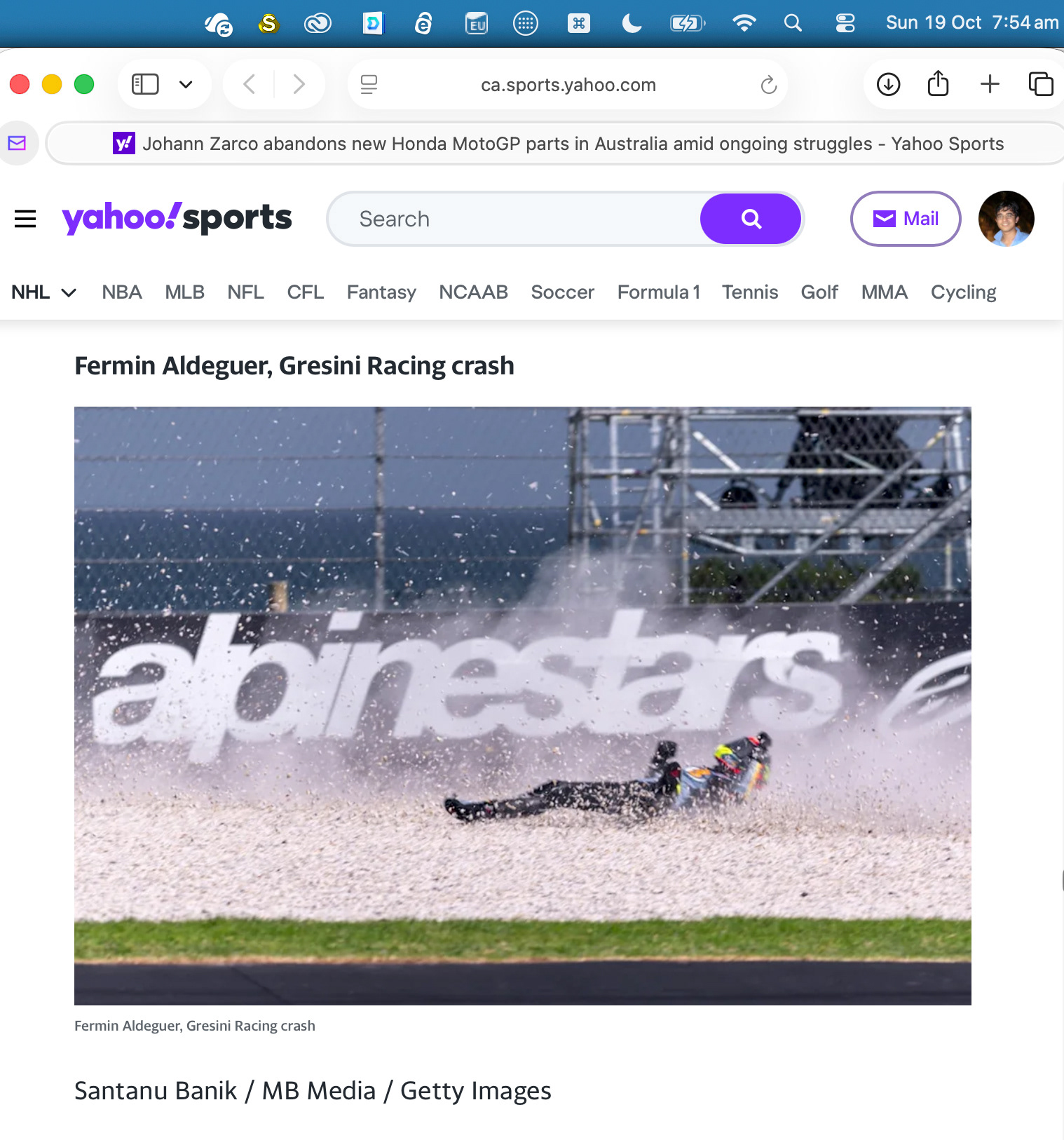Open the EU keyboard input menu icon
The height and width of the screenshot is (1140, 1064).
[477, 24]
